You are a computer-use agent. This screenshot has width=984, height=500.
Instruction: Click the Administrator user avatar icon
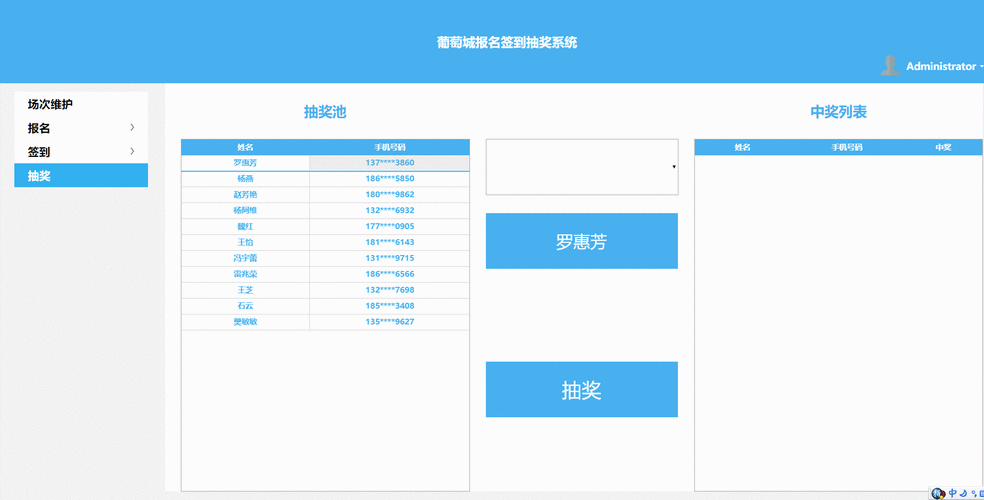pyautogui.click(x=889, y=66)
